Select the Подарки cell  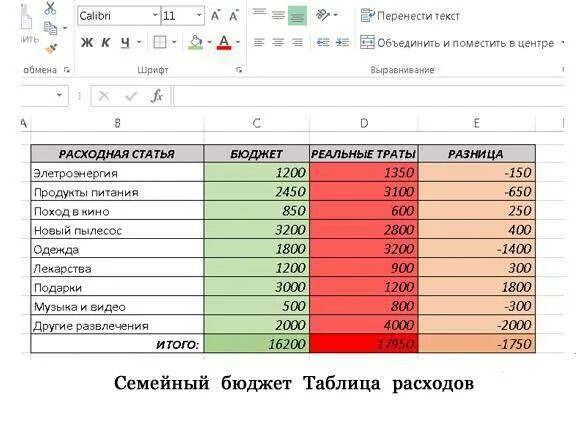117,287
